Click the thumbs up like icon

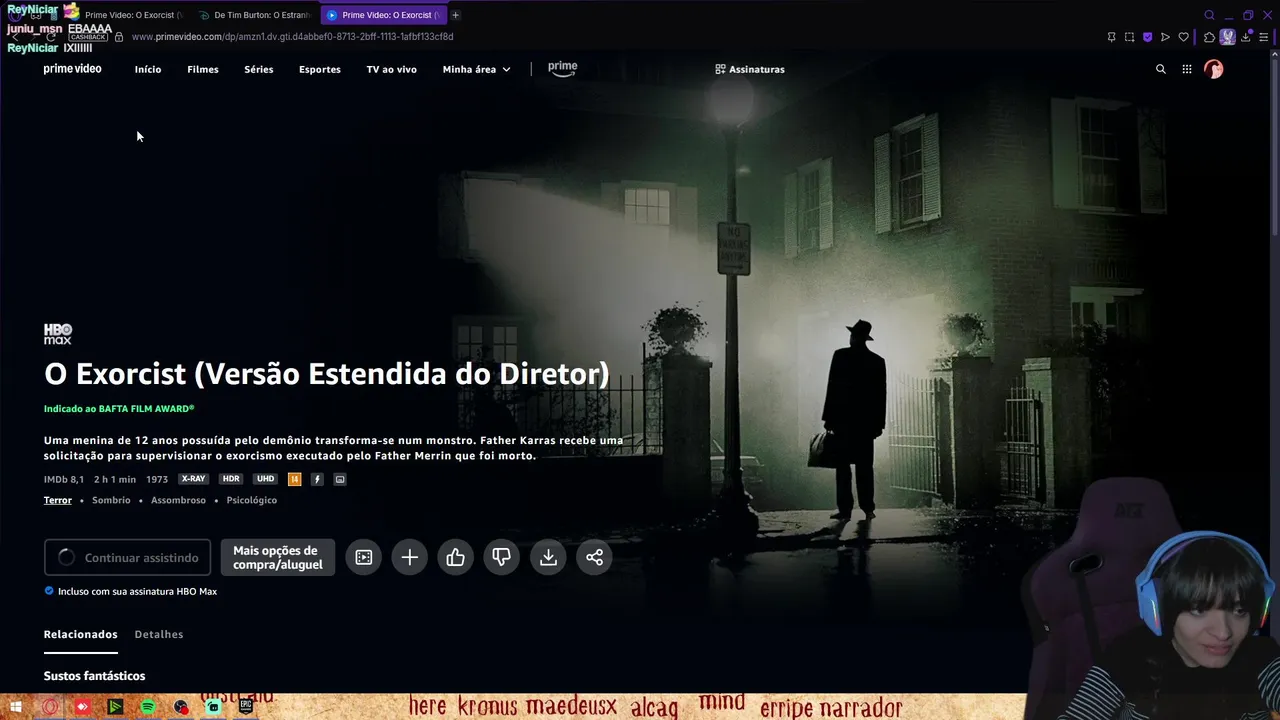(456, 557)
